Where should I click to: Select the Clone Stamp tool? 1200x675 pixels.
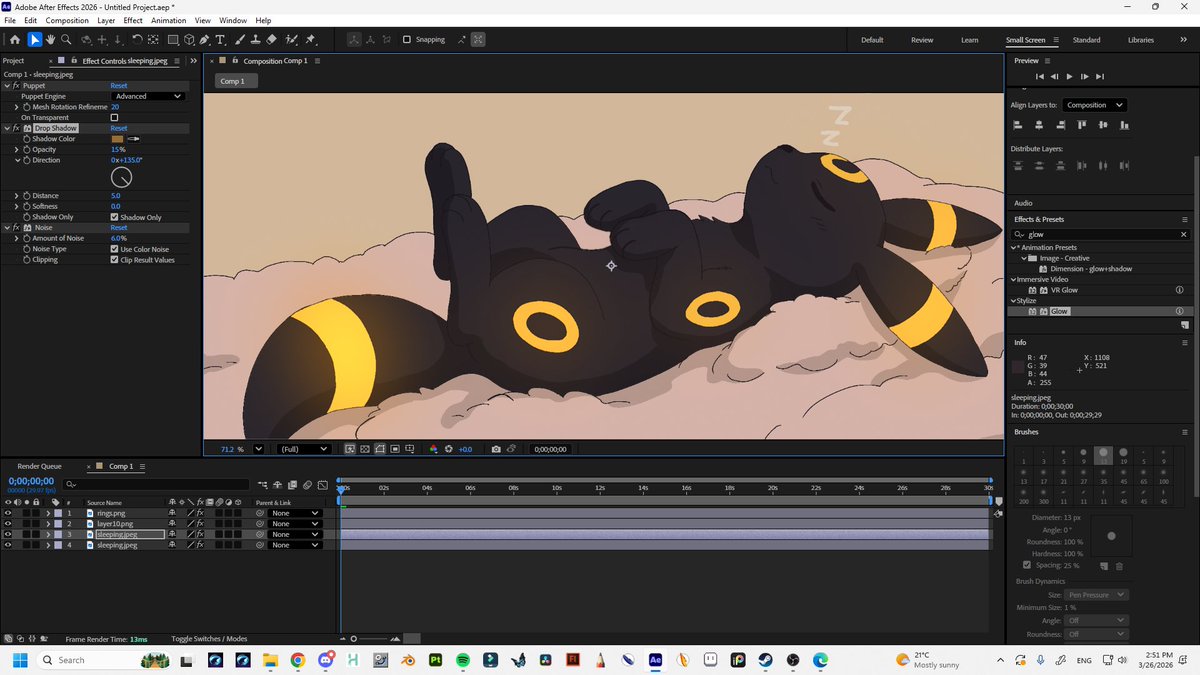[x=256, y=40]
